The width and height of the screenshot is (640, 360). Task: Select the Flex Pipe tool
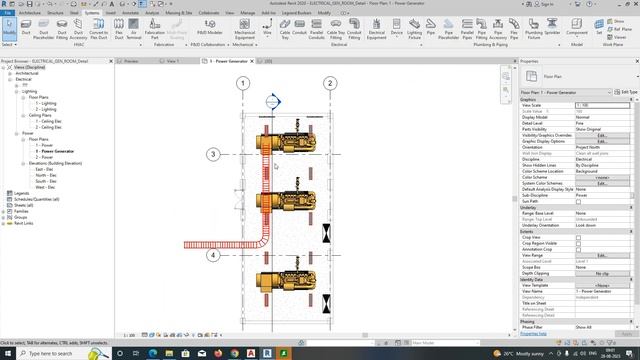[514, 29]
